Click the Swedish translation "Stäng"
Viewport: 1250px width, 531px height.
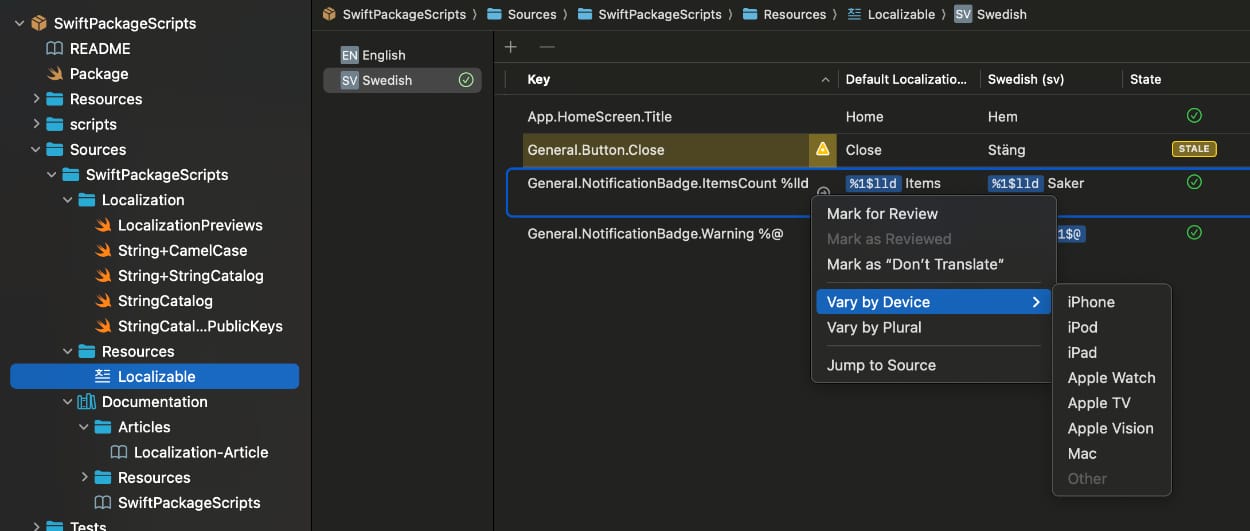[x=1006, y=149]
